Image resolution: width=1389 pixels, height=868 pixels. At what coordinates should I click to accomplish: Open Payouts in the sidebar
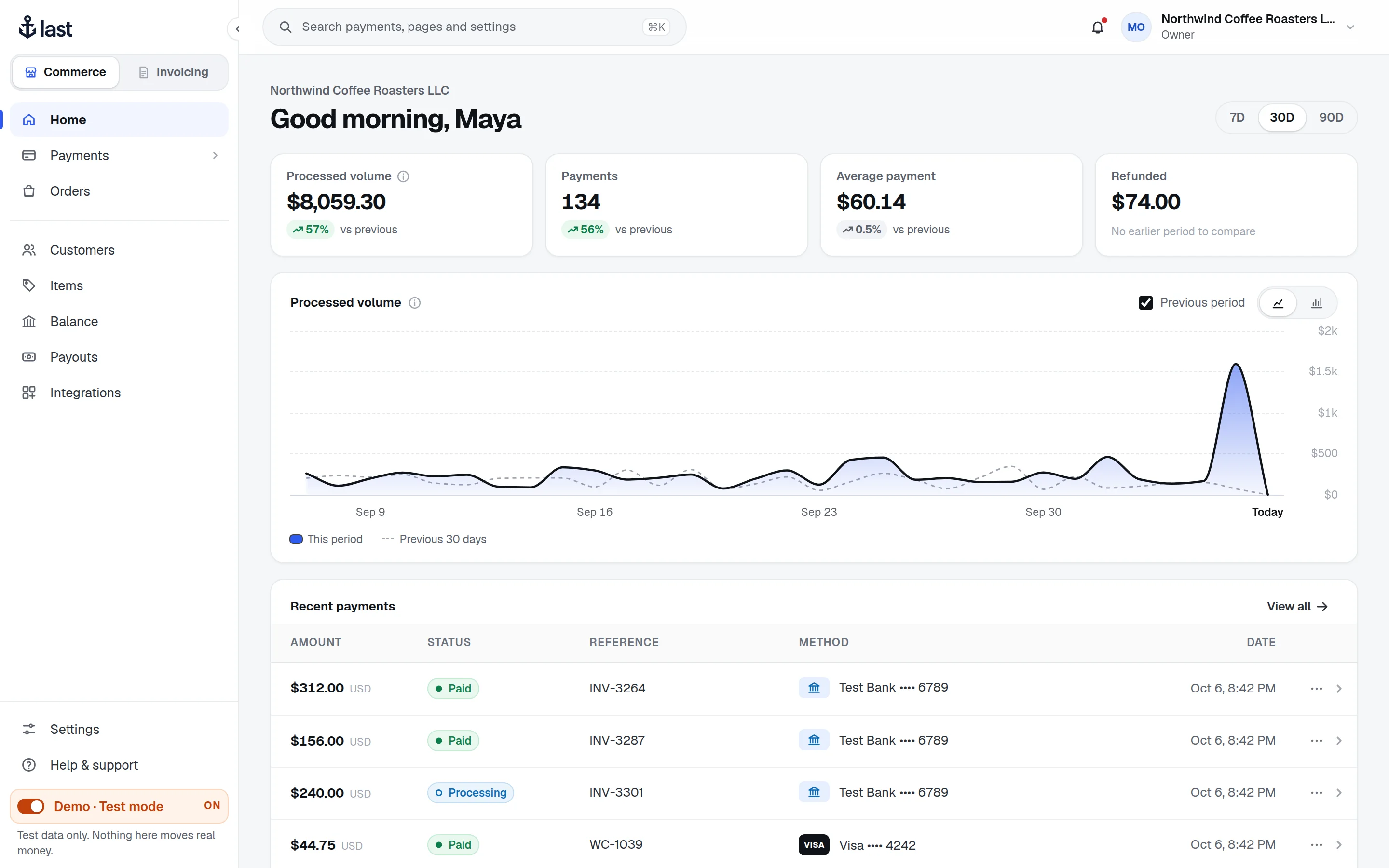tap(119, 357)
